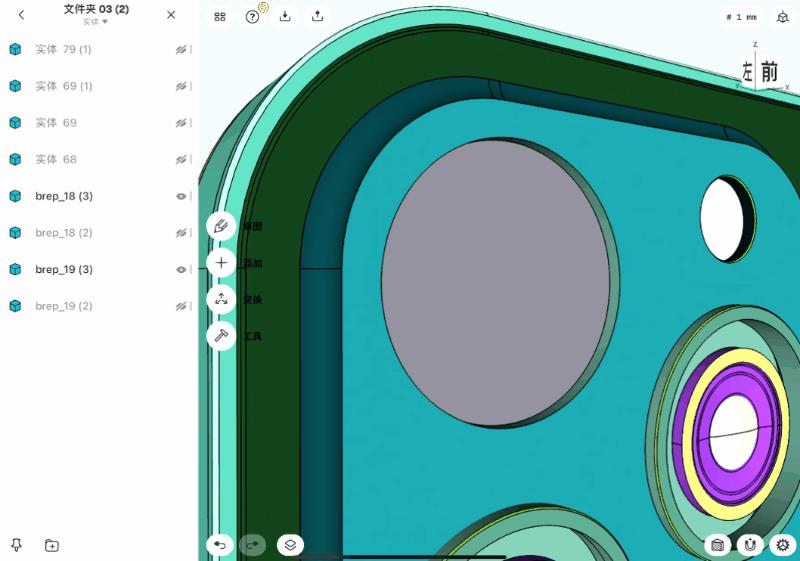This screenshot has height=561, width=800.
Task: Show 实体 79 (1) via its hidden-eye icon
Action: [x=181, y=50]
